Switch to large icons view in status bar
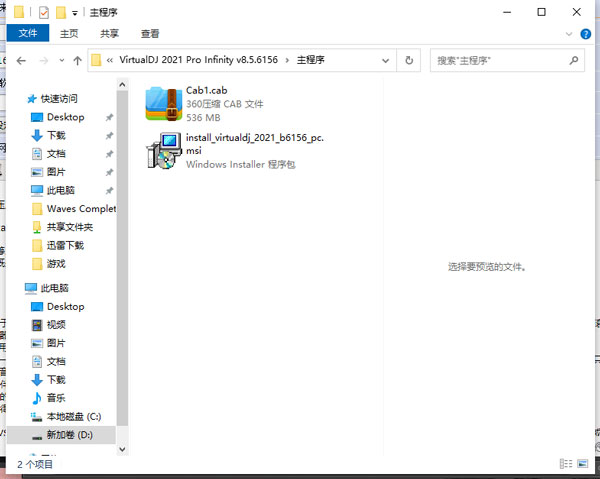 click(x=582, y=464)
